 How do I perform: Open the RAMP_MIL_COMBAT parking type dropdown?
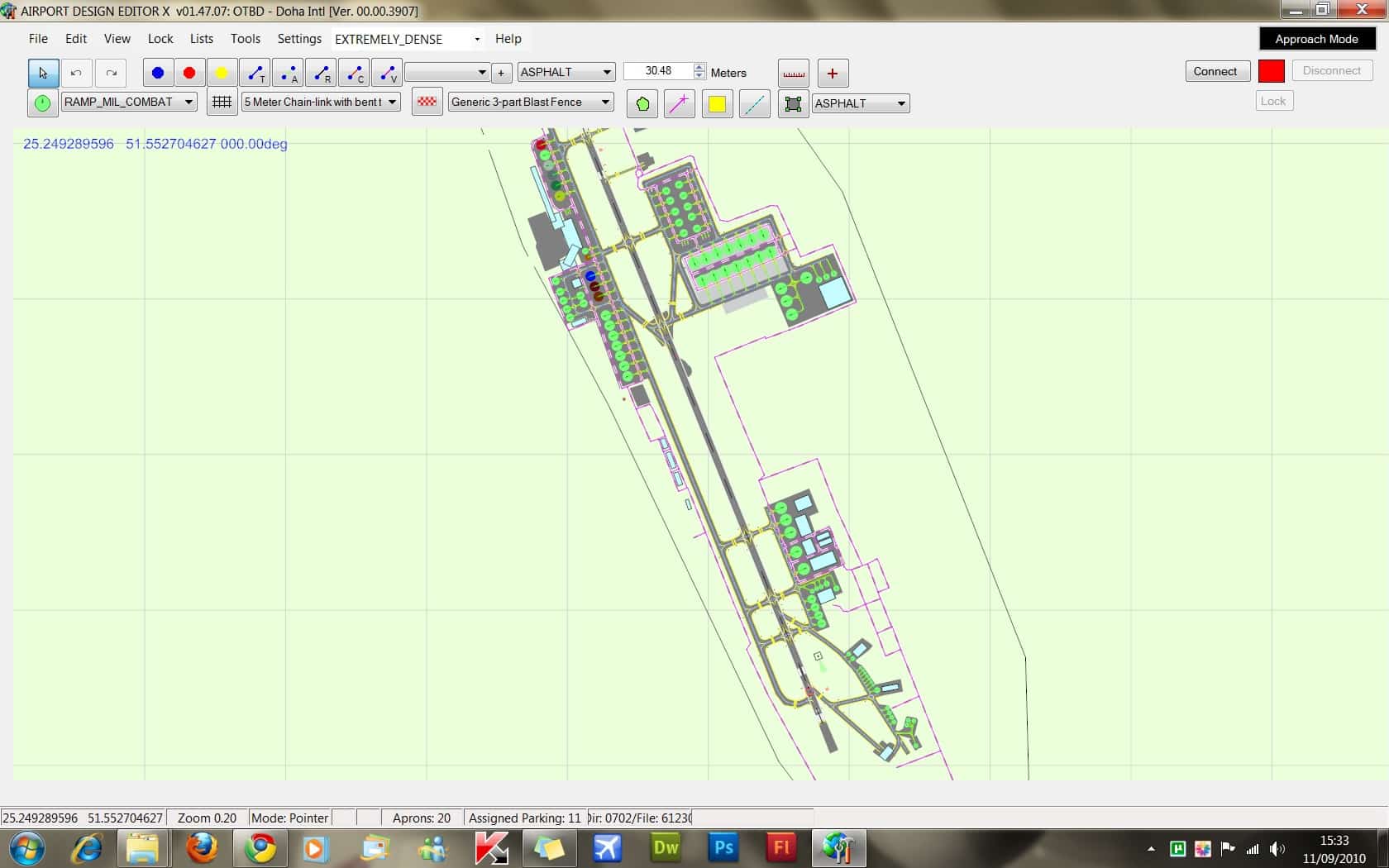click(x=189, y=102)
